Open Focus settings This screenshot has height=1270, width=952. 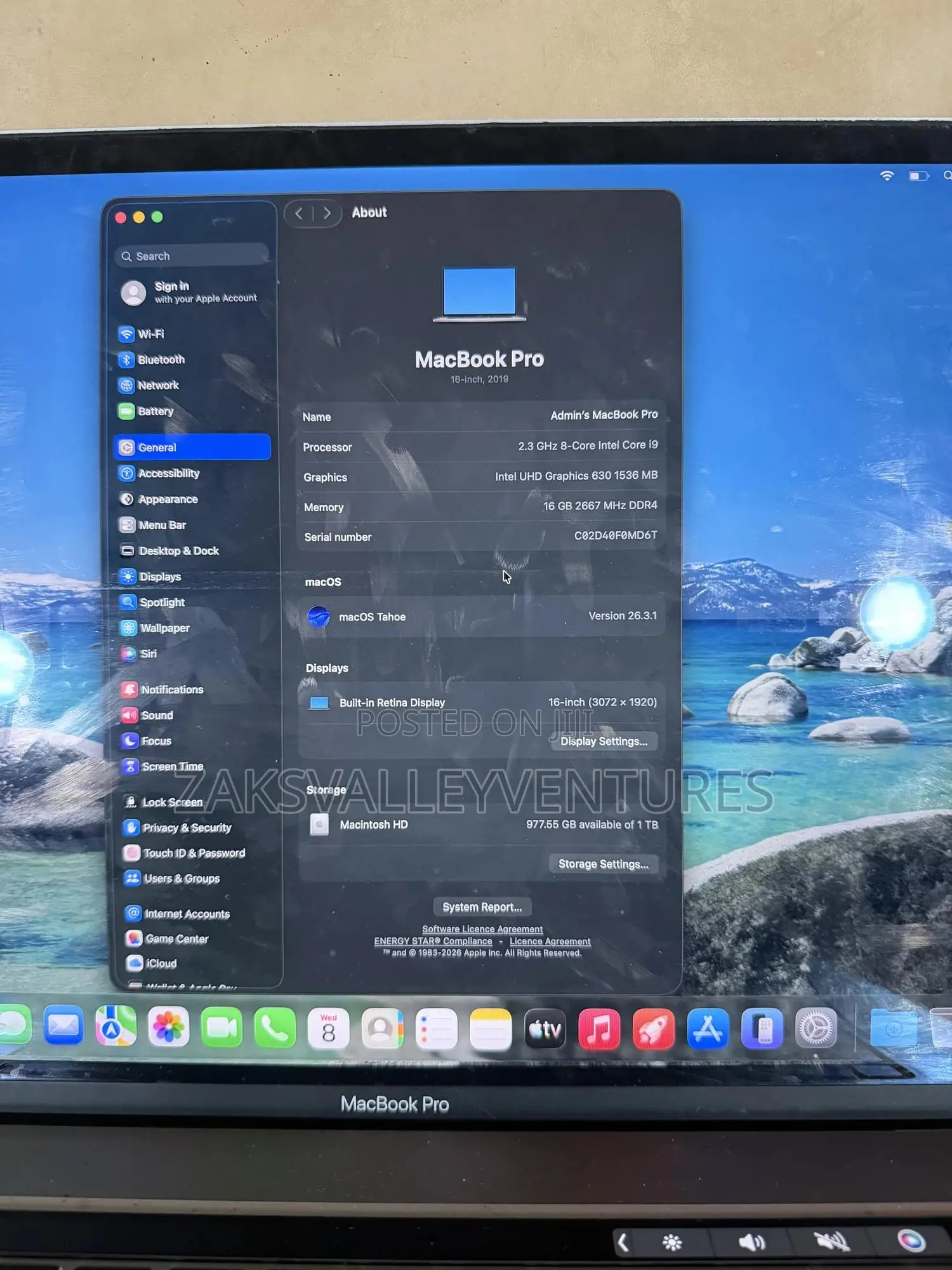(x=147, y=741)
